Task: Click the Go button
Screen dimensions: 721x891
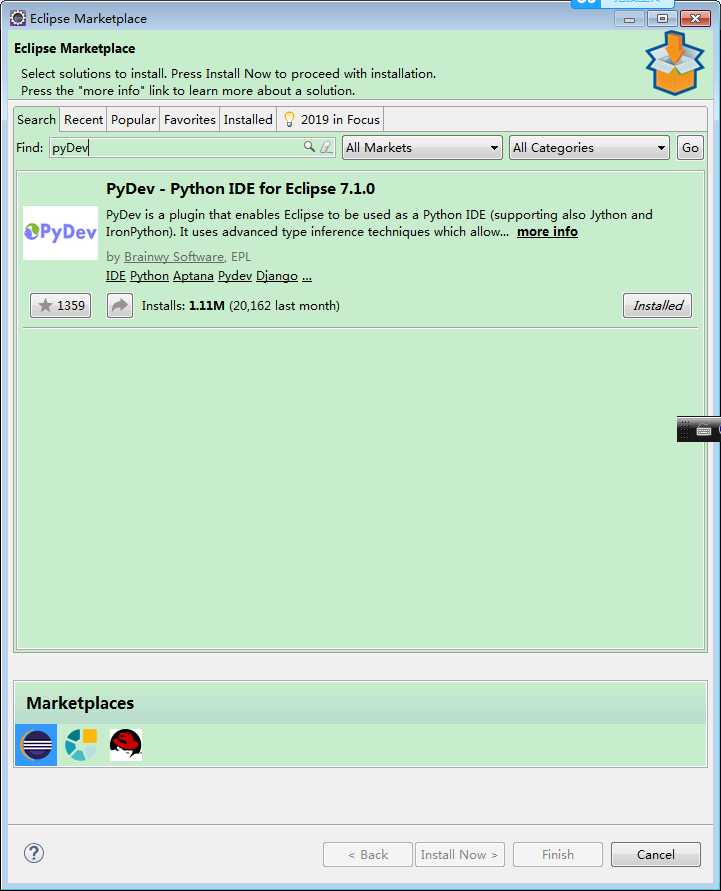Action: [x=690, y=148]
